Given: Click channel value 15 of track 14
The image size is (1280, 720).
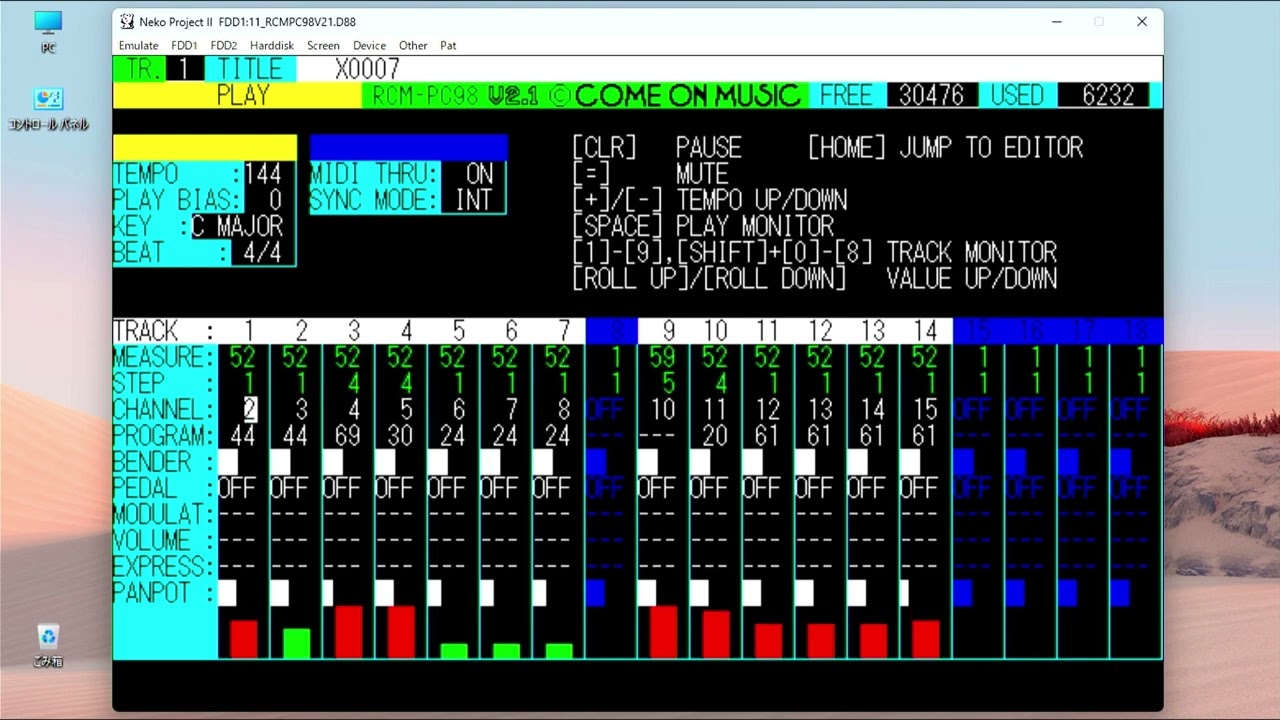Looking at the screenshot, I should 924,409.
